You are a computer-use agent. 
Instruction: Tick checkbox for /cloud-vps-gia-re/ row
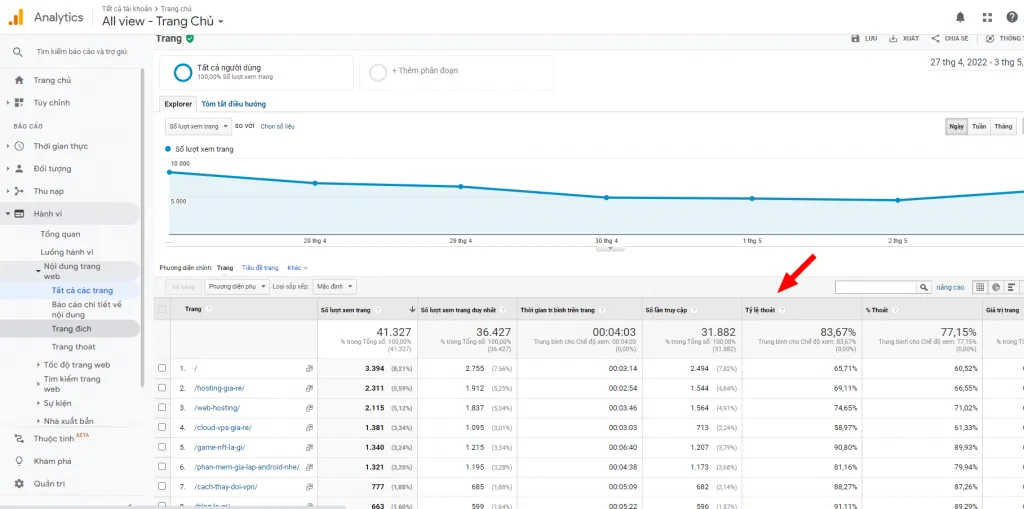(162, 427)
